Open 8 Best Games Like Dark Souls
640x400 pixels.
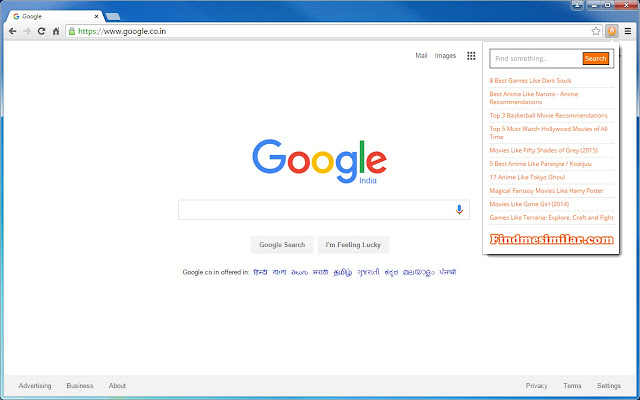(530, 81)
